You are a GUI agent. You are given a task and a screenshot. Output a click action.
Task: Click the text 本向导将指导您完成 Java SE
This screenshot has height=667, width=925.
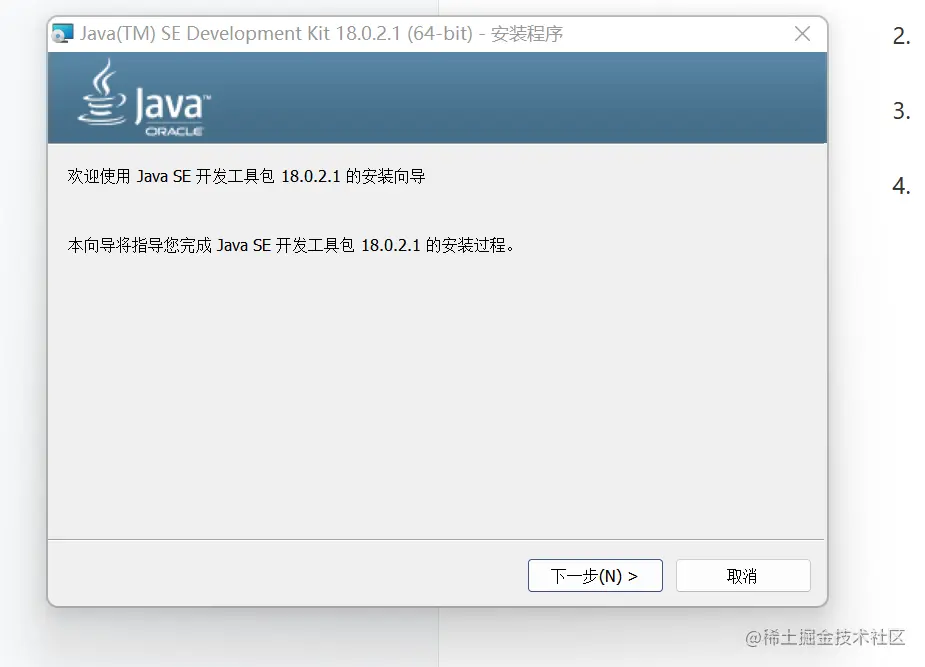coord(169,245)
